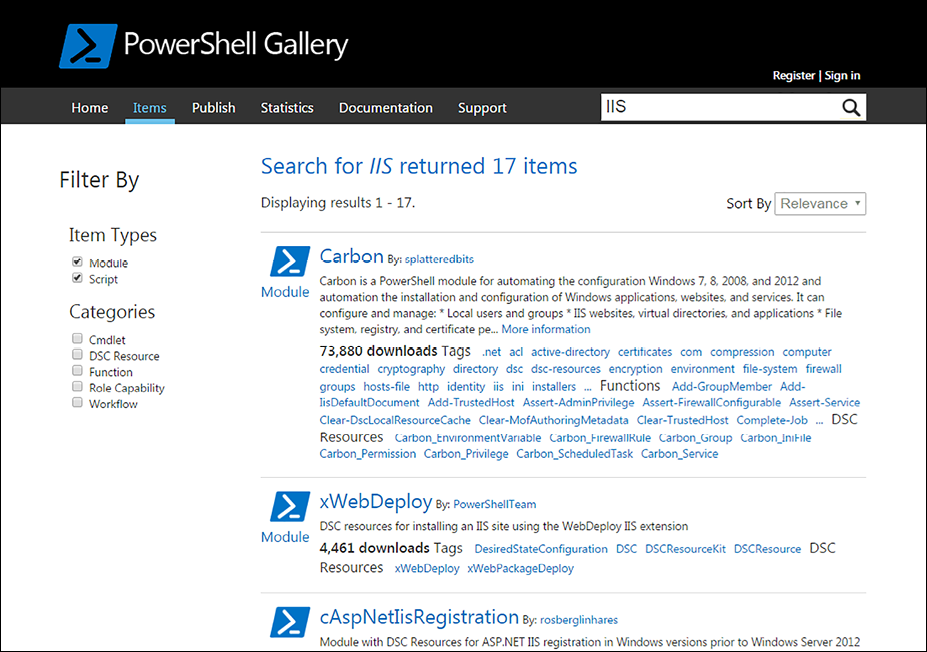Open the Carbon_ScheduledTask resource link

click(574, 454)
